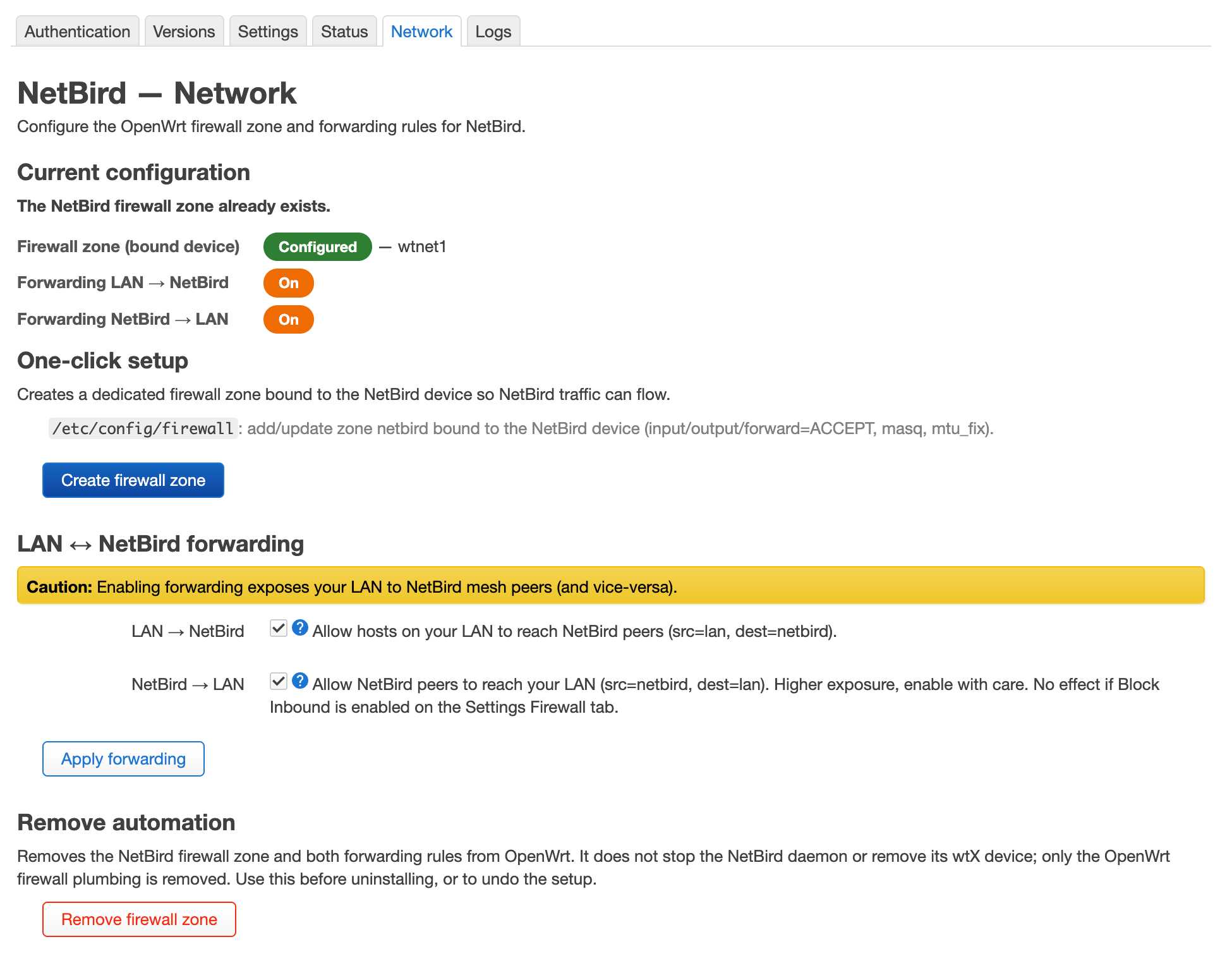Click Apply forwarding button

point(123,759)
